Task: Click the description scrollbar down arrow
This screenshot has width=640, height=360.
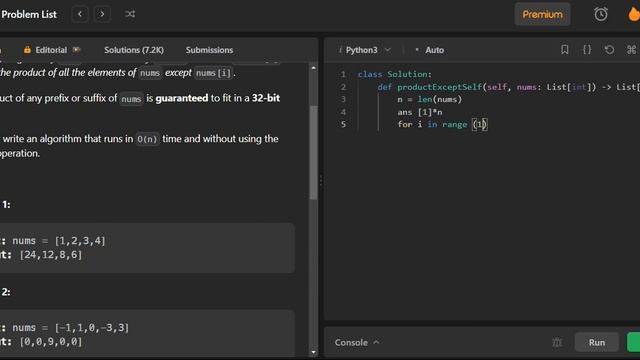Action: (x=313, y=352)
